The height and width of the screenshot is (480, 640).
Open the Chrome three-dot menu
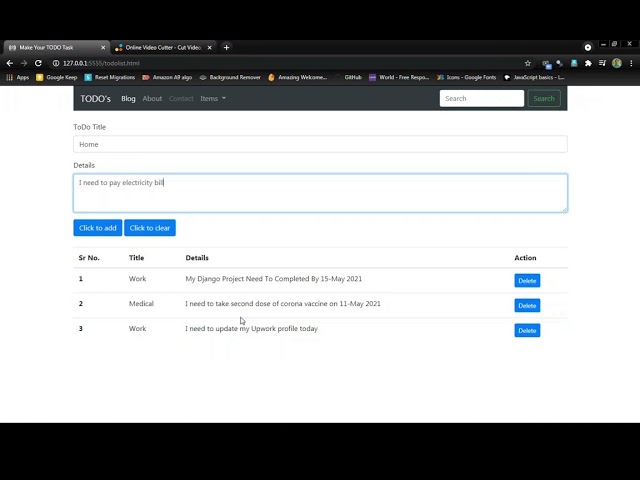[x=631, y=63]
